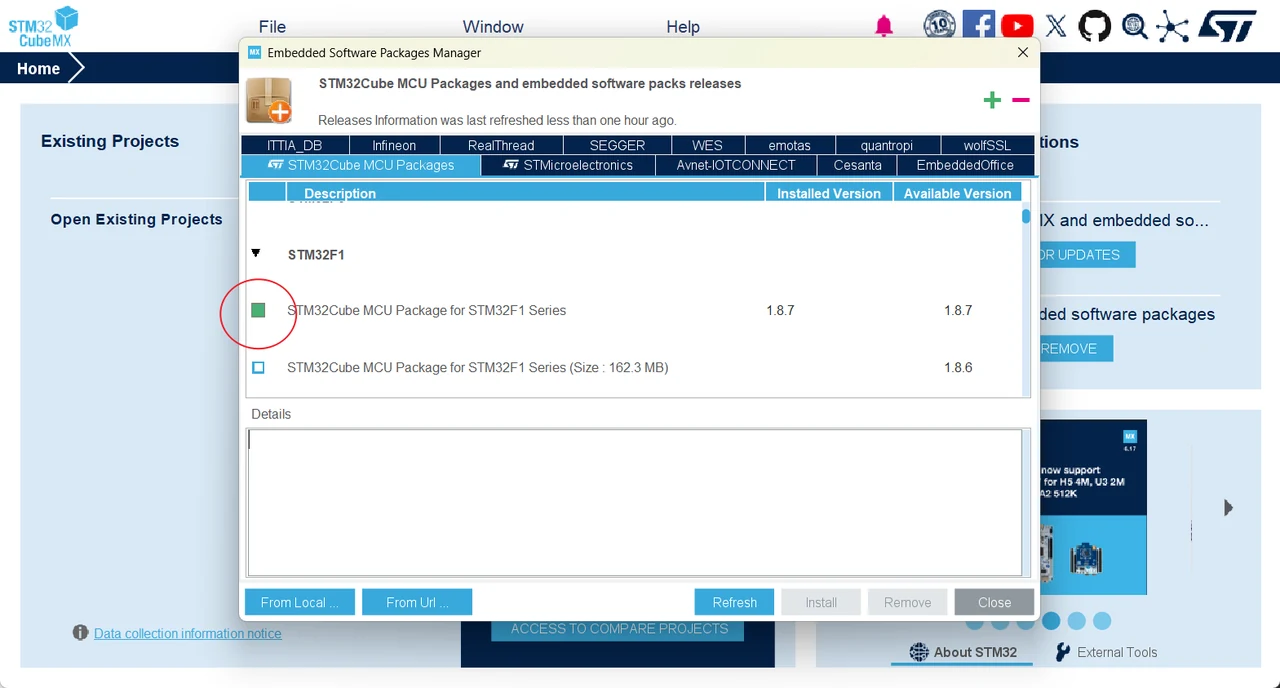Open the Facebook icon link
This screenshot has height=688, width=1280.
978,25
